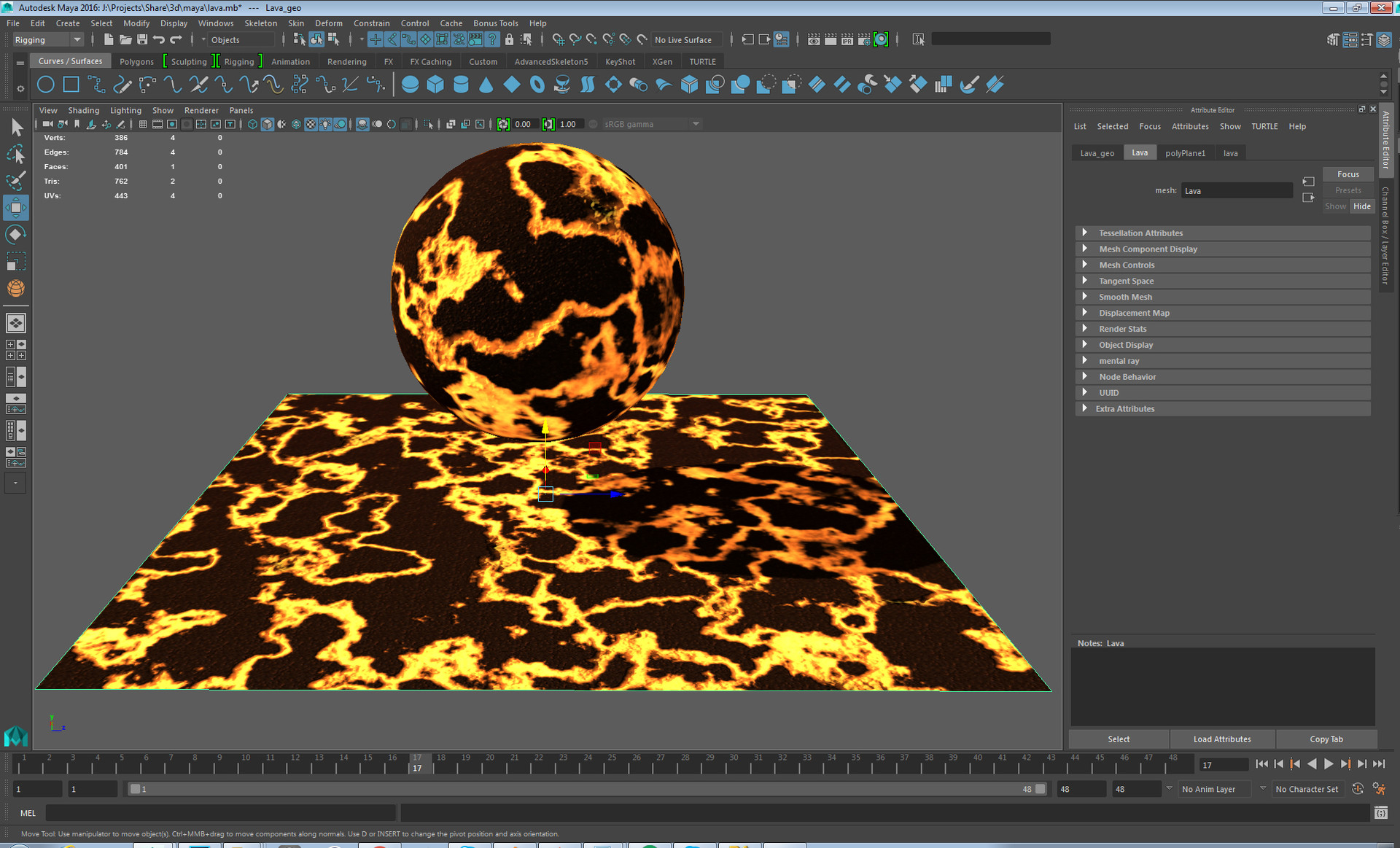Create a NURBS circle from the shelf
The height and width of the screenshot is (848, 1400).
(45, 85)
